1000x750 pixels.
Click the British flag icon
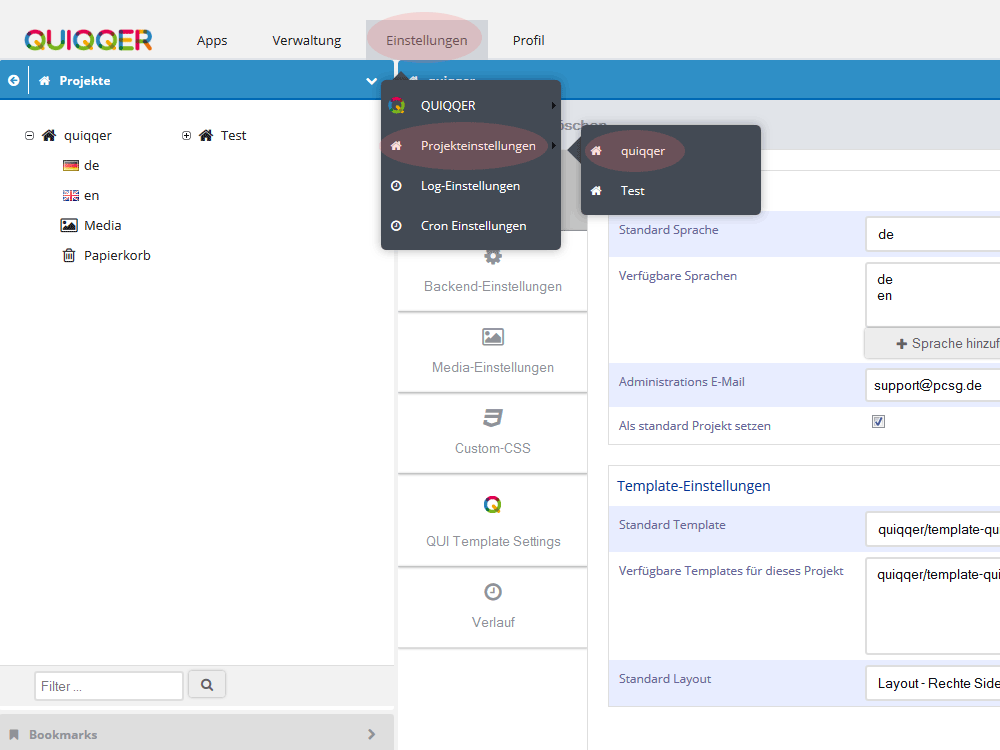click(71, 196)
